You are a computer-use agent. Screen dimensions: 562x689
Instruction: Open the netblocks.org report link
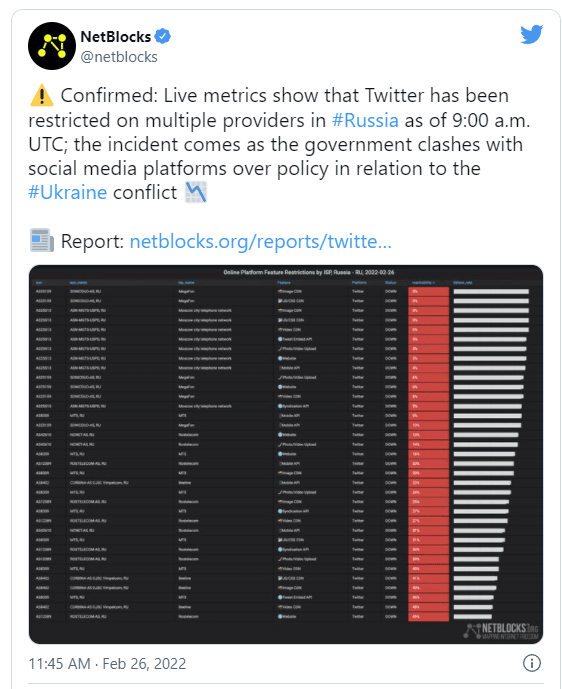[x=260, y=241]
